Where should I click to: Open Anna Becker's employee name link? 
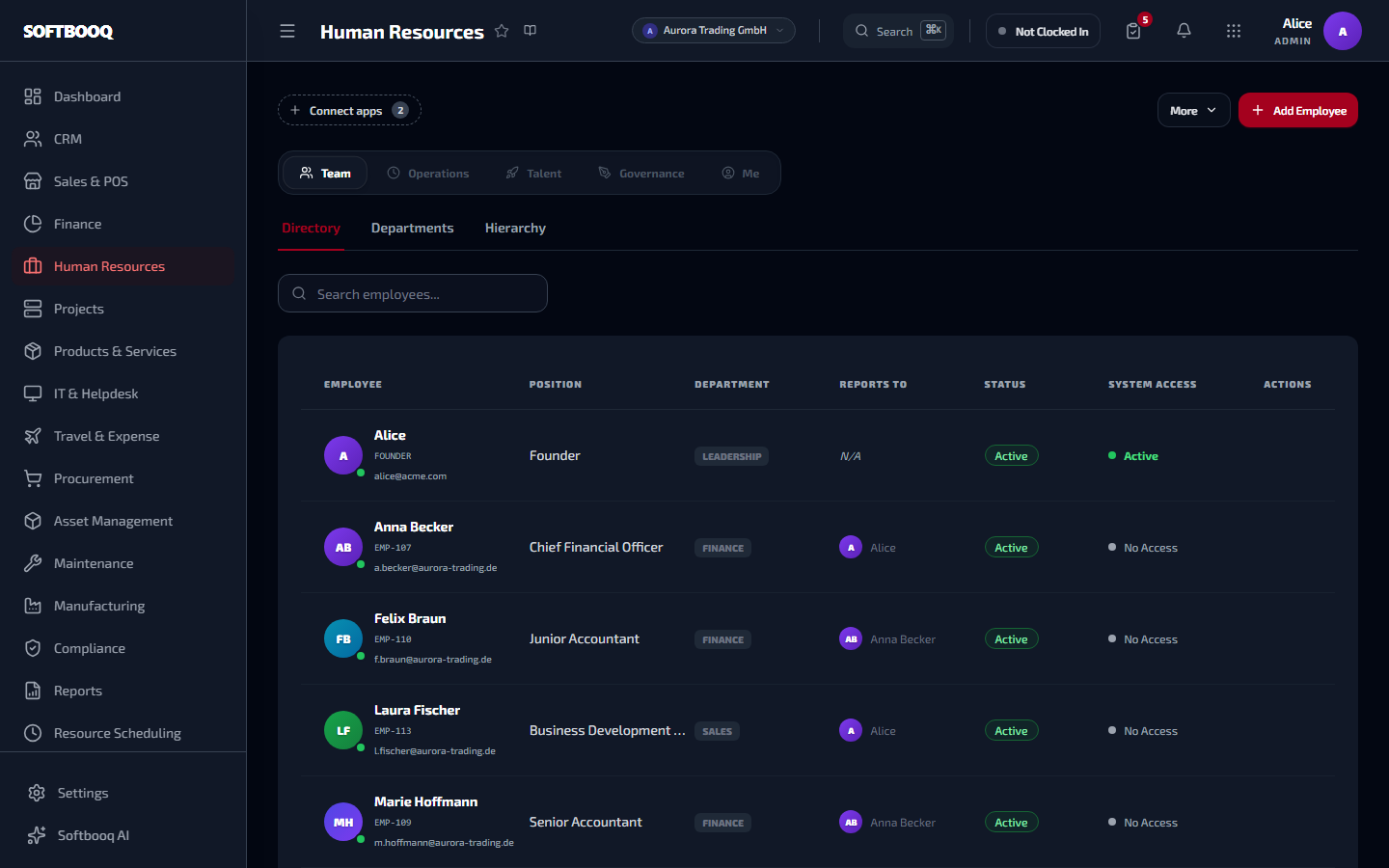[414, 527]
